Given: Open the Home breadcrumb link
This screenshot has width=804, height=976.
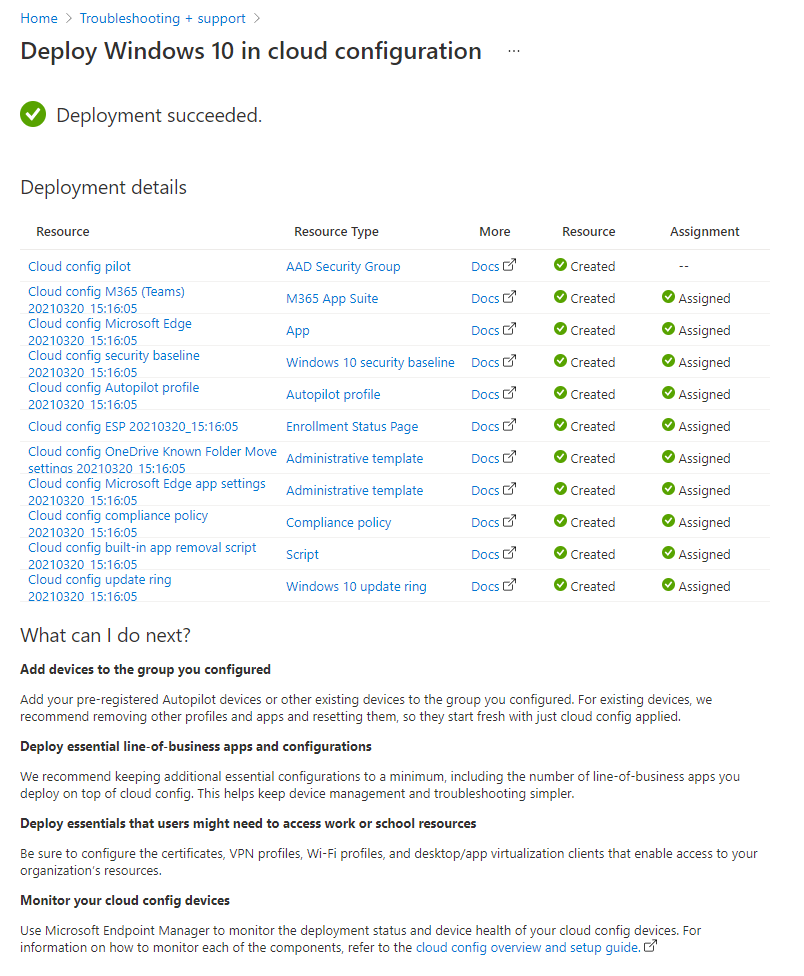Looking at the screenshot, I should (39, 19).
